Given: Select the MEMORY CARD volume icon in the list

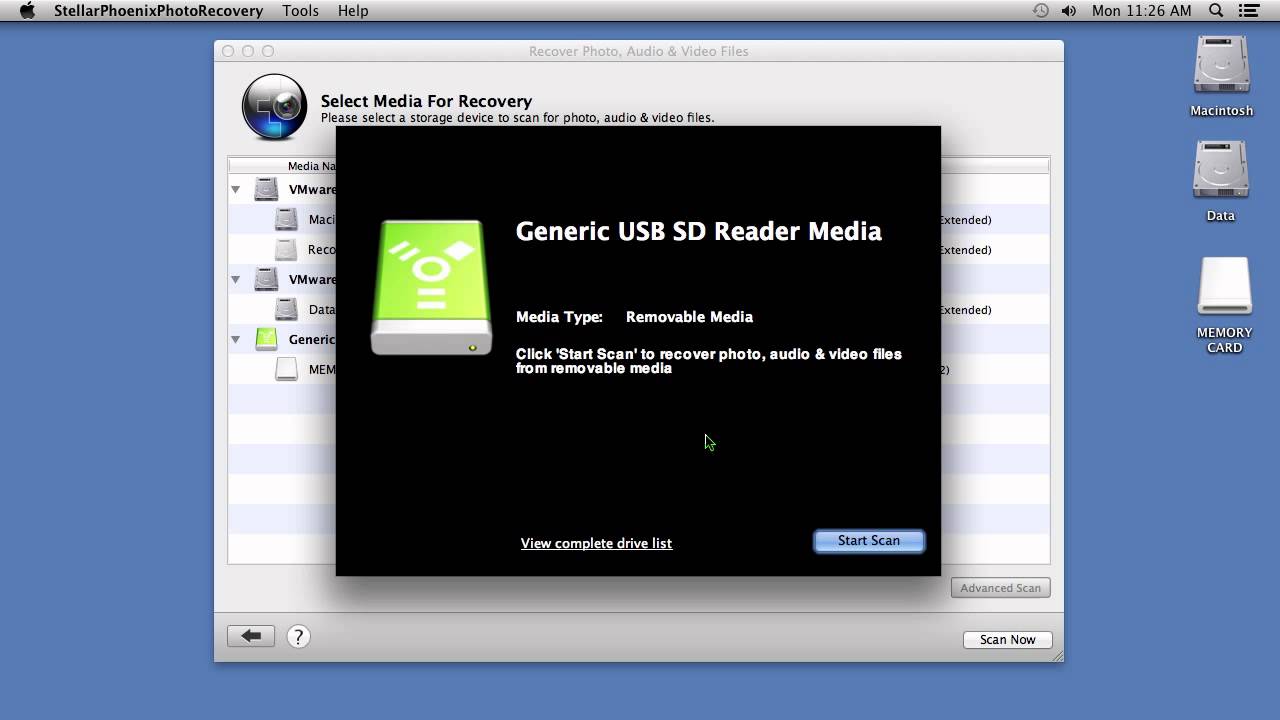Looking at the screenshot, I should 287,369.
